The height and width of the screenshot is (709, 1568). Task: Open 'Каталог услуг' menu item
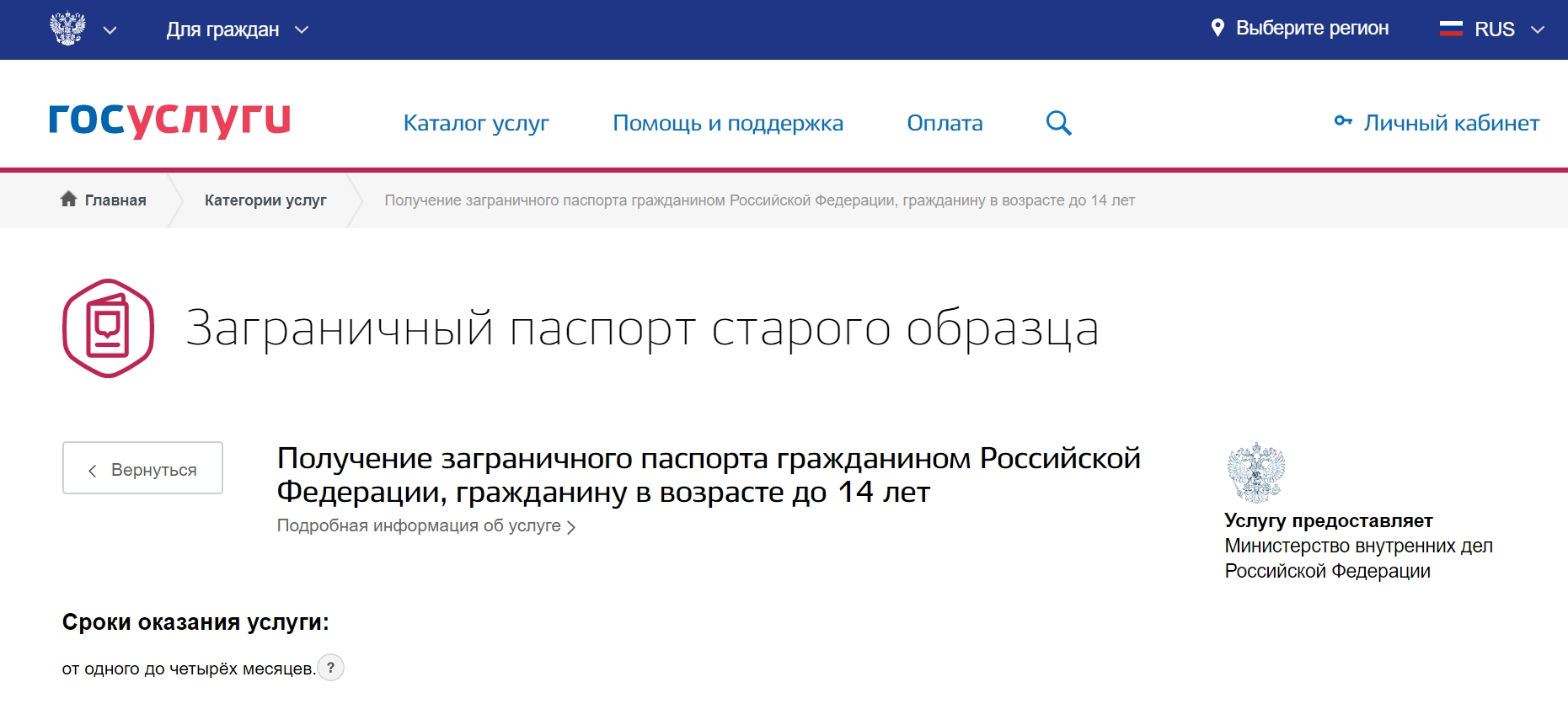point(476,123)
